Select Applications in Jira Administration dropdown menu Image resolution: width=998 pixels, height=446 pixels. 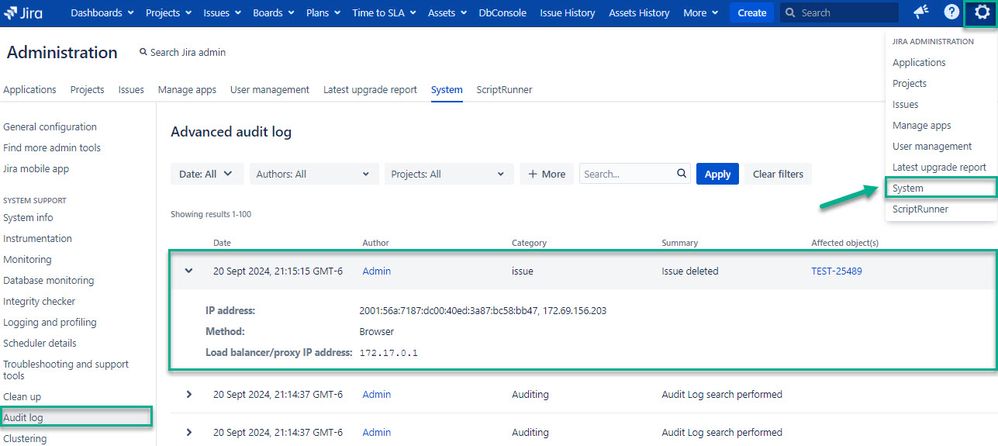pyautogui.click(x=918, y=62)
